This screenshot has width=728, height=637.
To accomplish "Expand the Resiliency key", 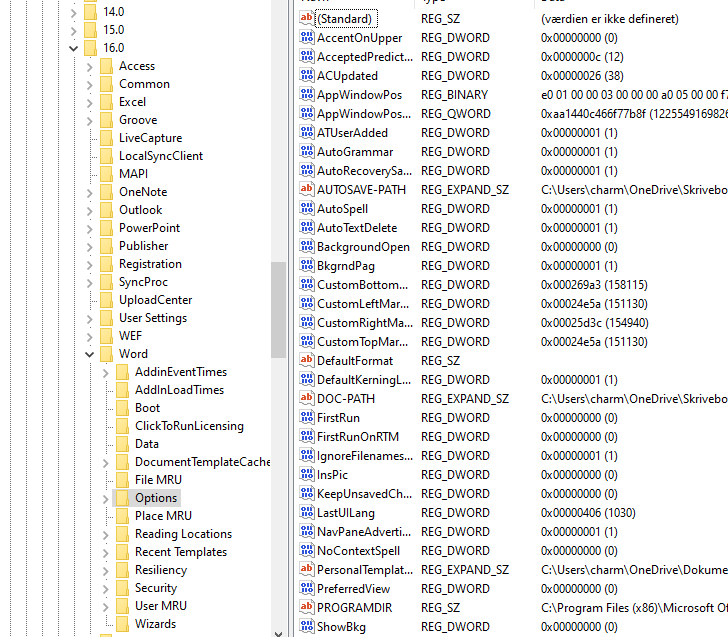I will click(106, 571).
